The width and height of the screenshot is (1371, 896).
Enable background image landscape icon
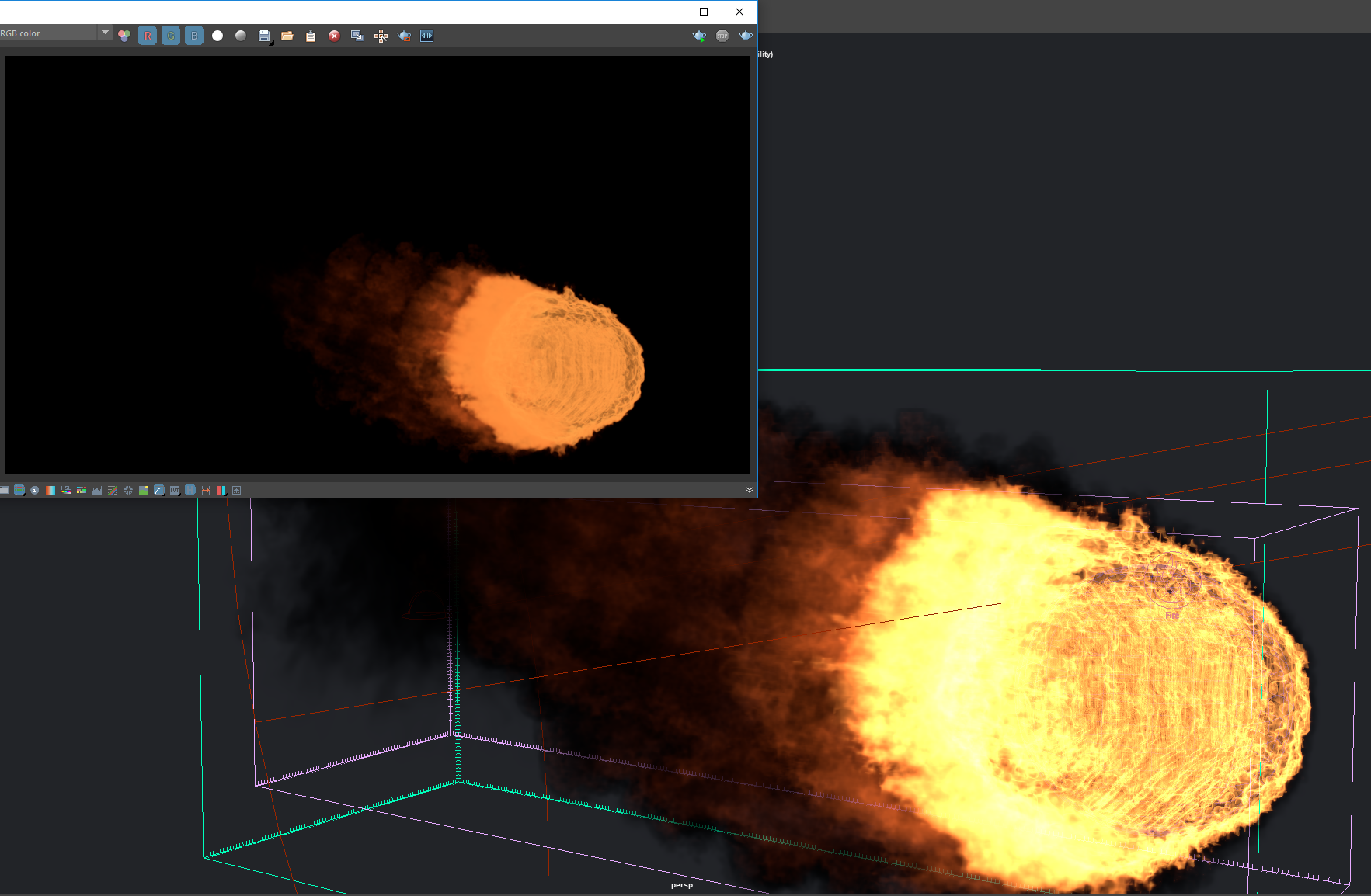144,490
